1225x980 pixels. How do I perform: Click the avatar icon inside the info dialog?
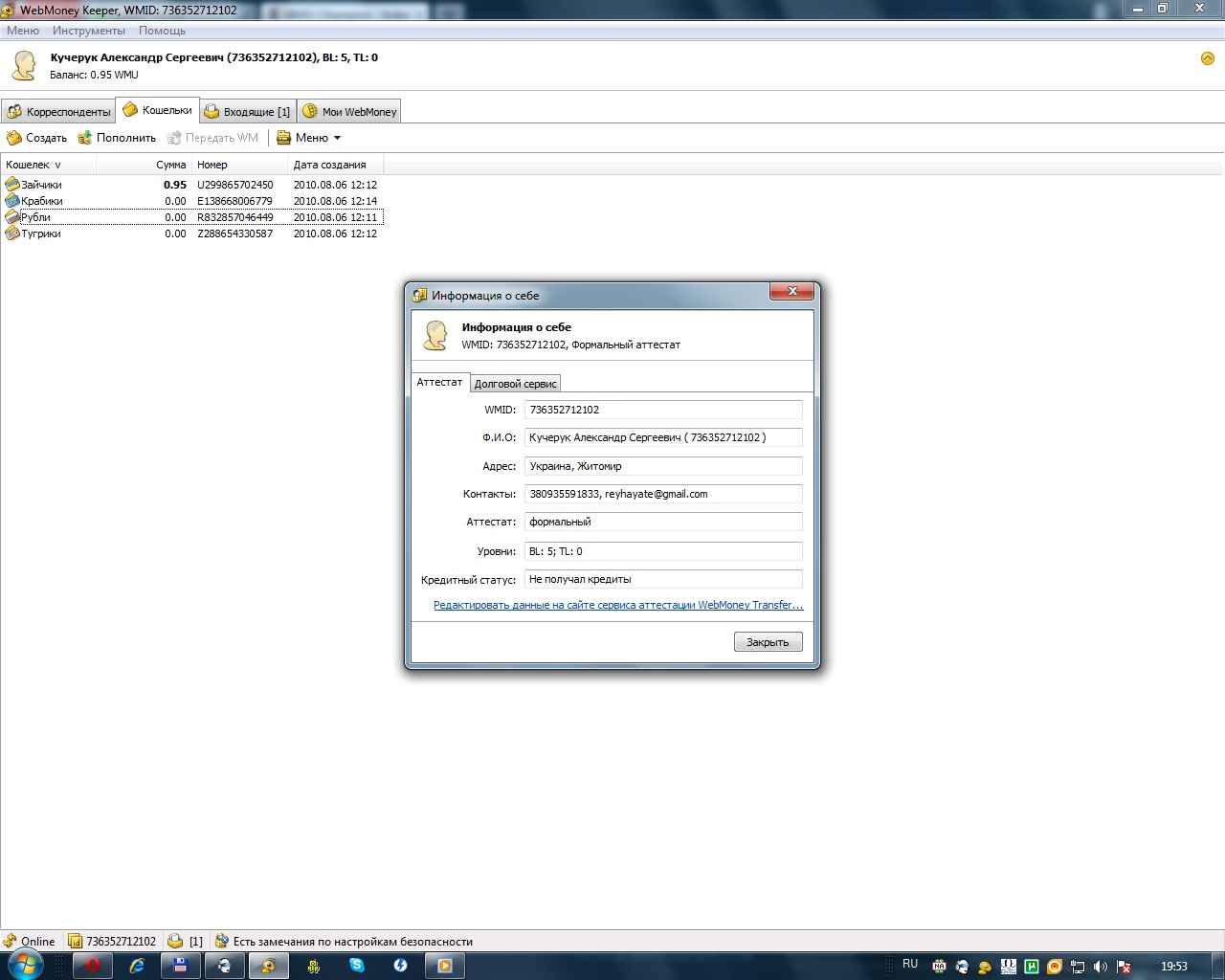(x=435, y=335)
